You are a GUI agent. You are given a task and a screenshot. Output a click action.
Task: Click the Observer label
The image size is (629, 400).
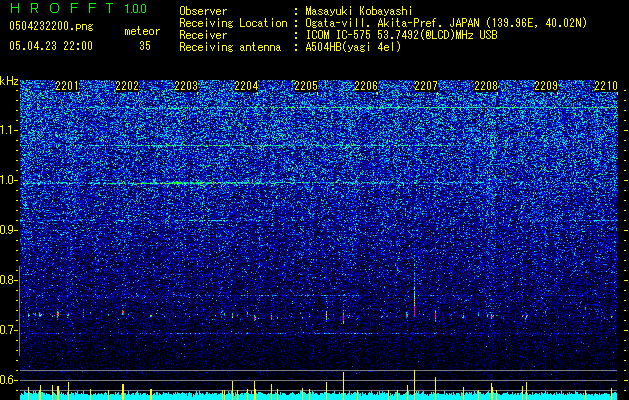tap(203, 11)
